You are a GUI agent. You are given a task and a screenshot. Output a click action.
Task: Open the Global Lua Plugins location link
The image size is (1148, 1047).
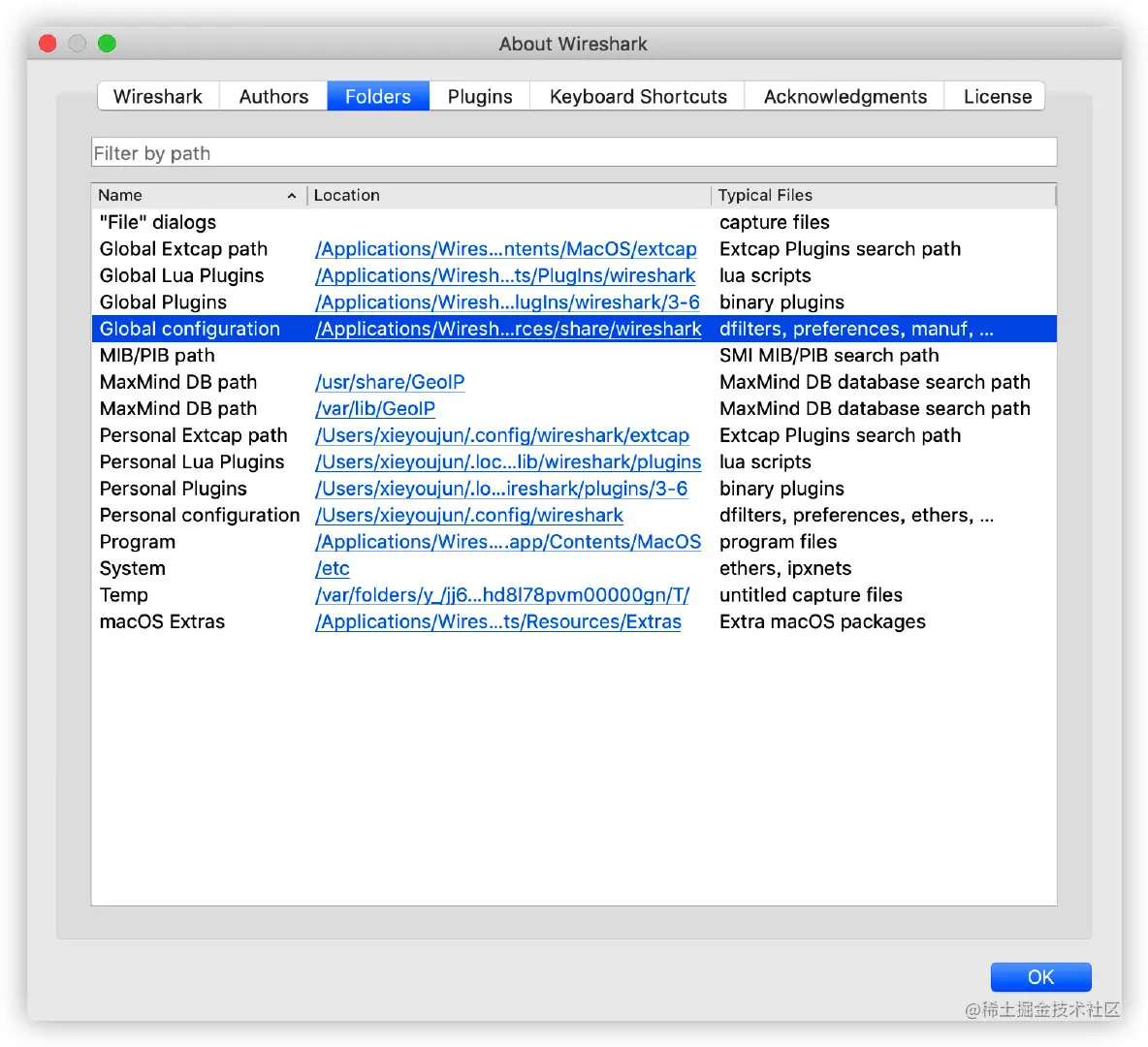click(505, 276)
